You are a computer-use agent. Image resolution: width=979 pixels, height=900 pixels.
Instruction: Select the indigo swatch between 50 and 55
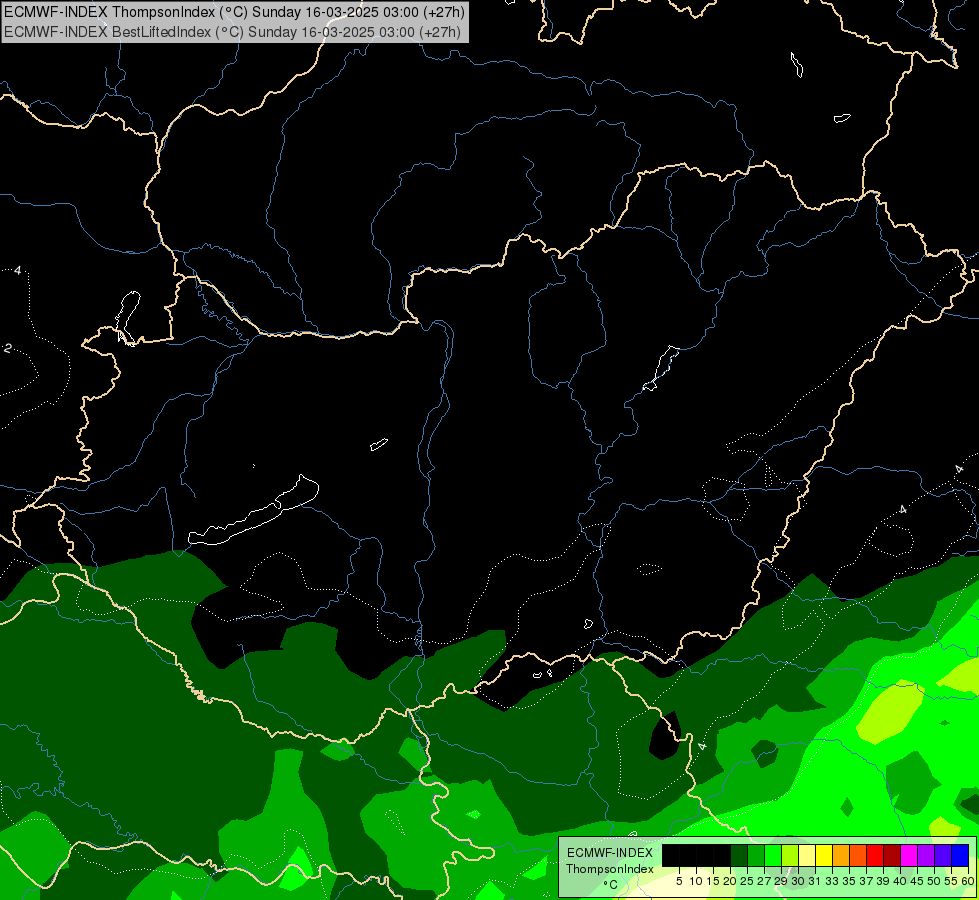(x=943, y=856)
